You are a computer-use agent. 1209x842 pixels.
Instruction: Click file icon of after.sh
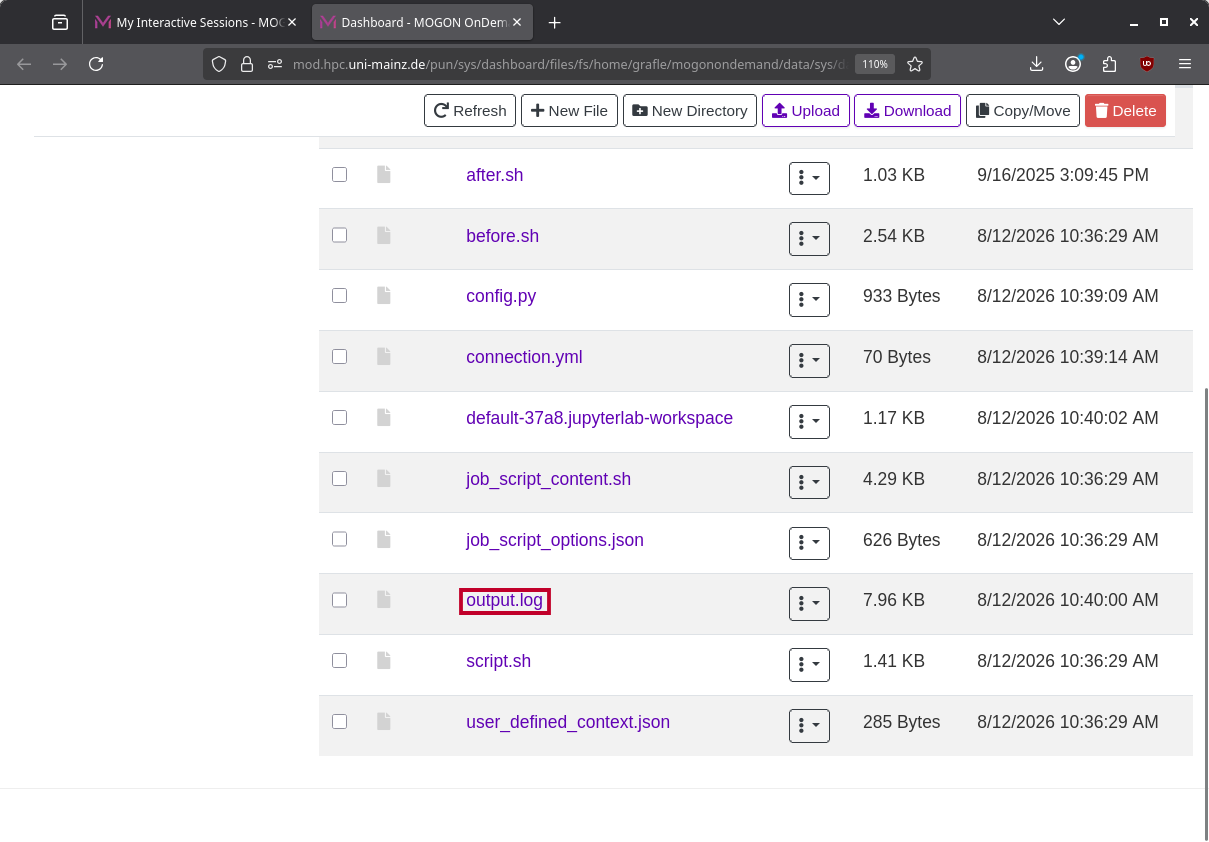pyautogui.click(x=383, y=174)
